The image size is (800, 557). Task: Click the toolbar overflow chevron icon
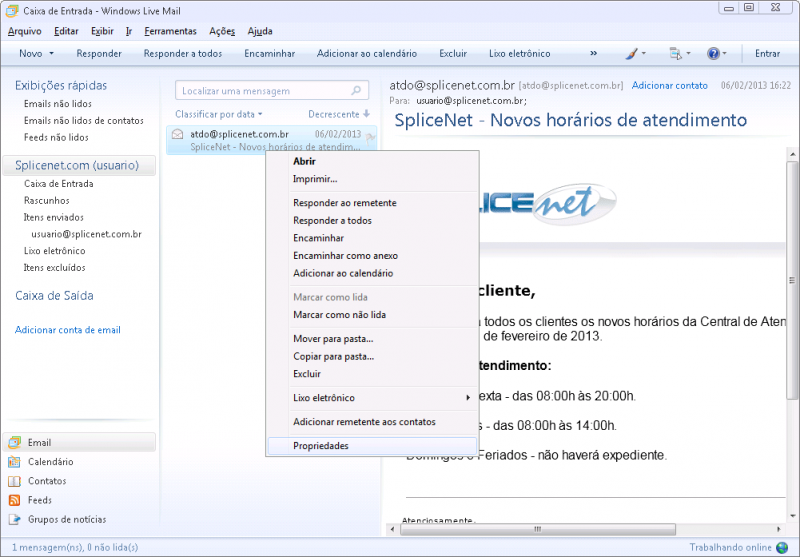point(593,54)
